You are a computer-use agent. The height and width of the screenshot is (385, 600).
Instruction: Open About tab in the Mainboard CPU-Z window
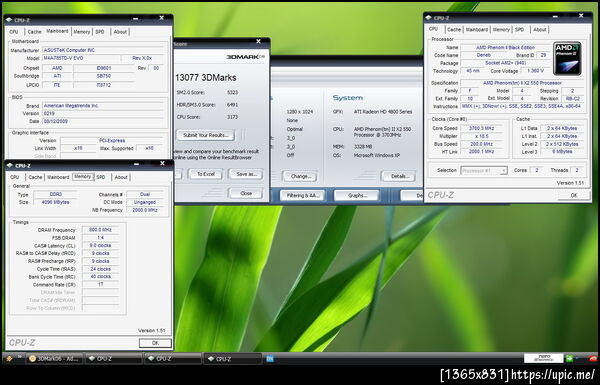120,32
